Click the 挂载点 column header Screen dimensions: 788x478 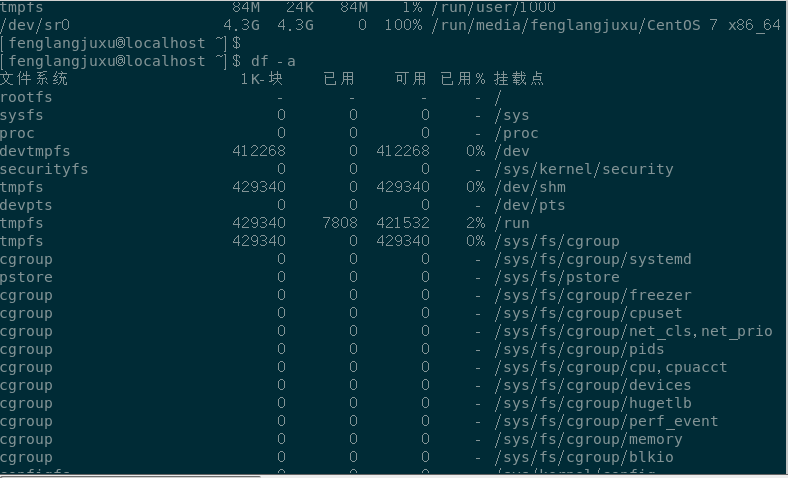pyautogui.click(x=518, y=79)
